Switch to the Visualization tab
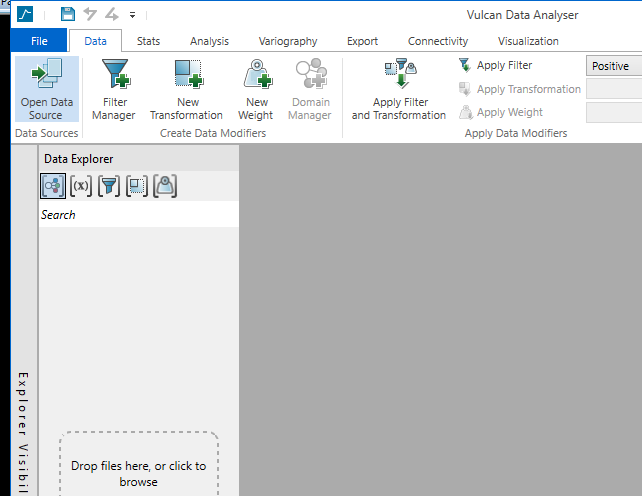Viewport: 642px width, 496px height. pyautogui.click(x=528, y=41)
